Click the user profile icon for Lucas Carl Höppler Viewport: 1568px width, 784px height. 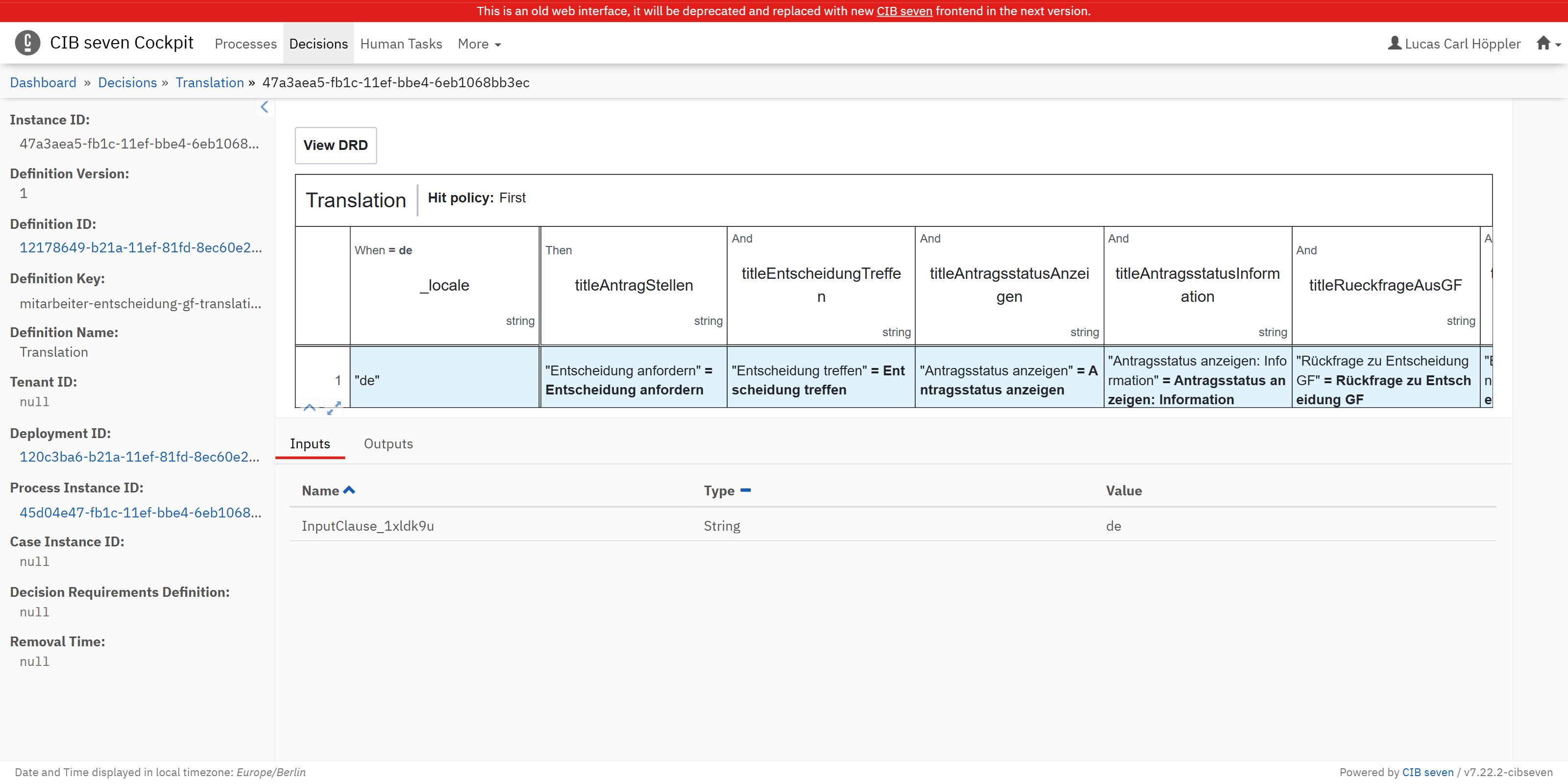point(1394,43)
